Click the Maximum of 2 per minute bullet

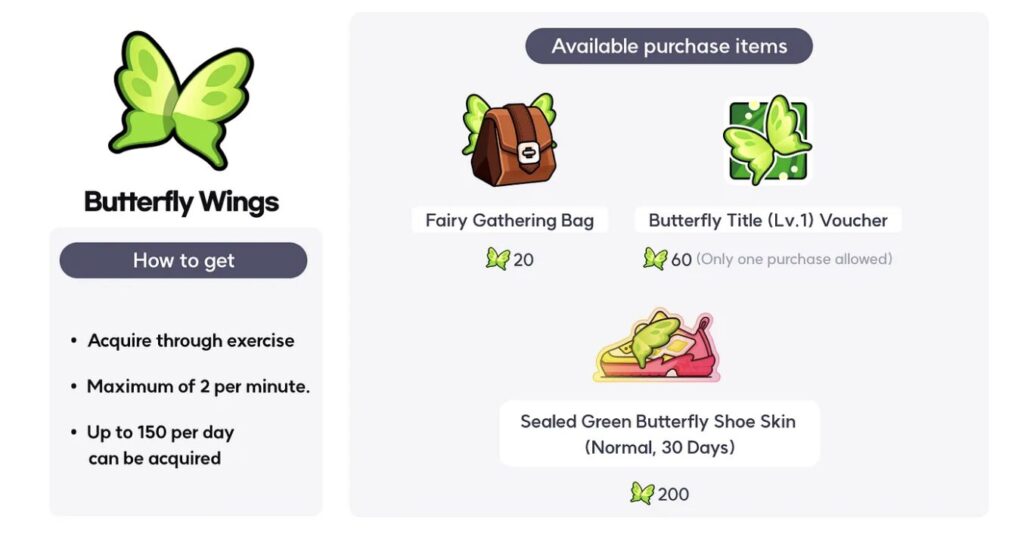coord(191,386)
